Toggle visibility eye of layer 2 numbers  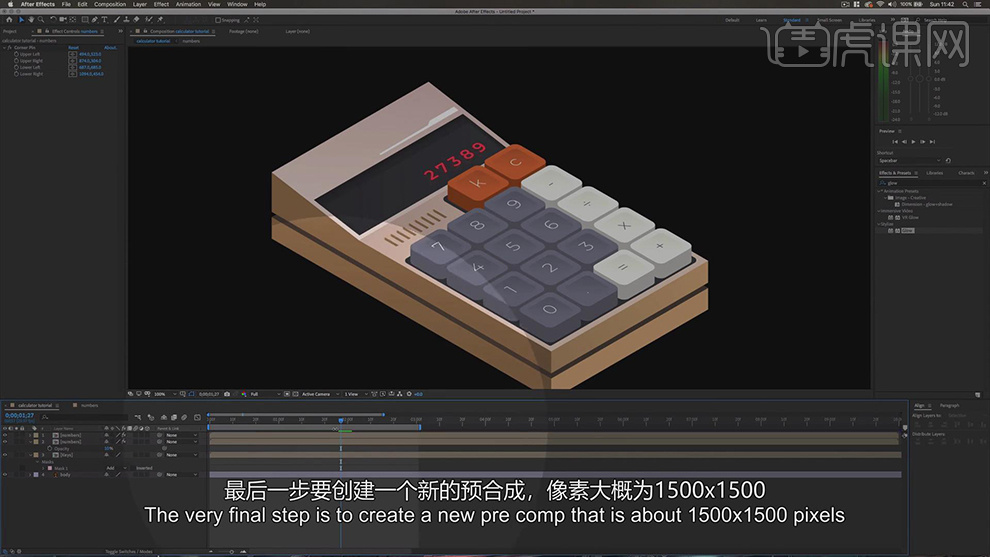(5, 441)
